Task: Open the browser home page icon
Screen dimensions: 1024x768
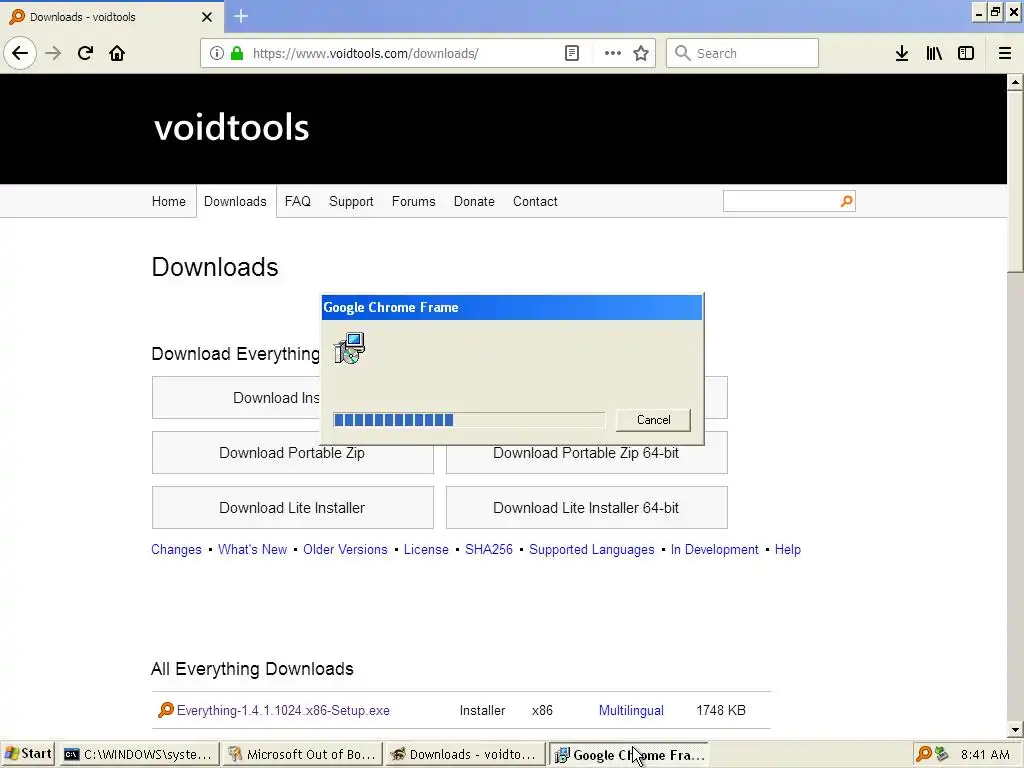Action: (x=117, y=53)
